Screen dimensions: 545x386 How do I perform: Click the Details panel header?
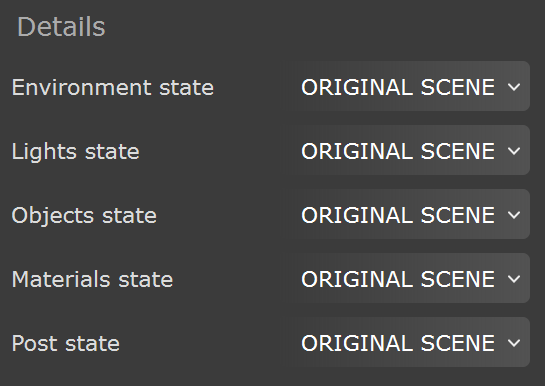(x=61, y=27)
